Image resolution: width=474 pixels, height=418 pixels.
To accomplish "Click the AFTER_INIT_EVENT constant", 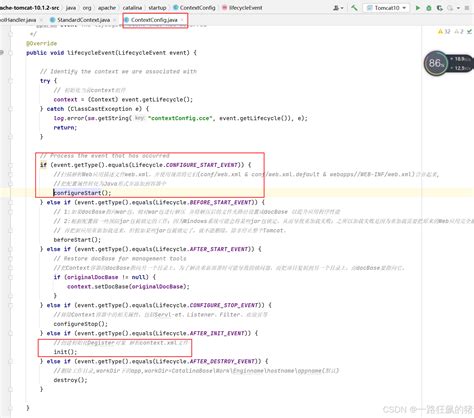I will [218, 333].
